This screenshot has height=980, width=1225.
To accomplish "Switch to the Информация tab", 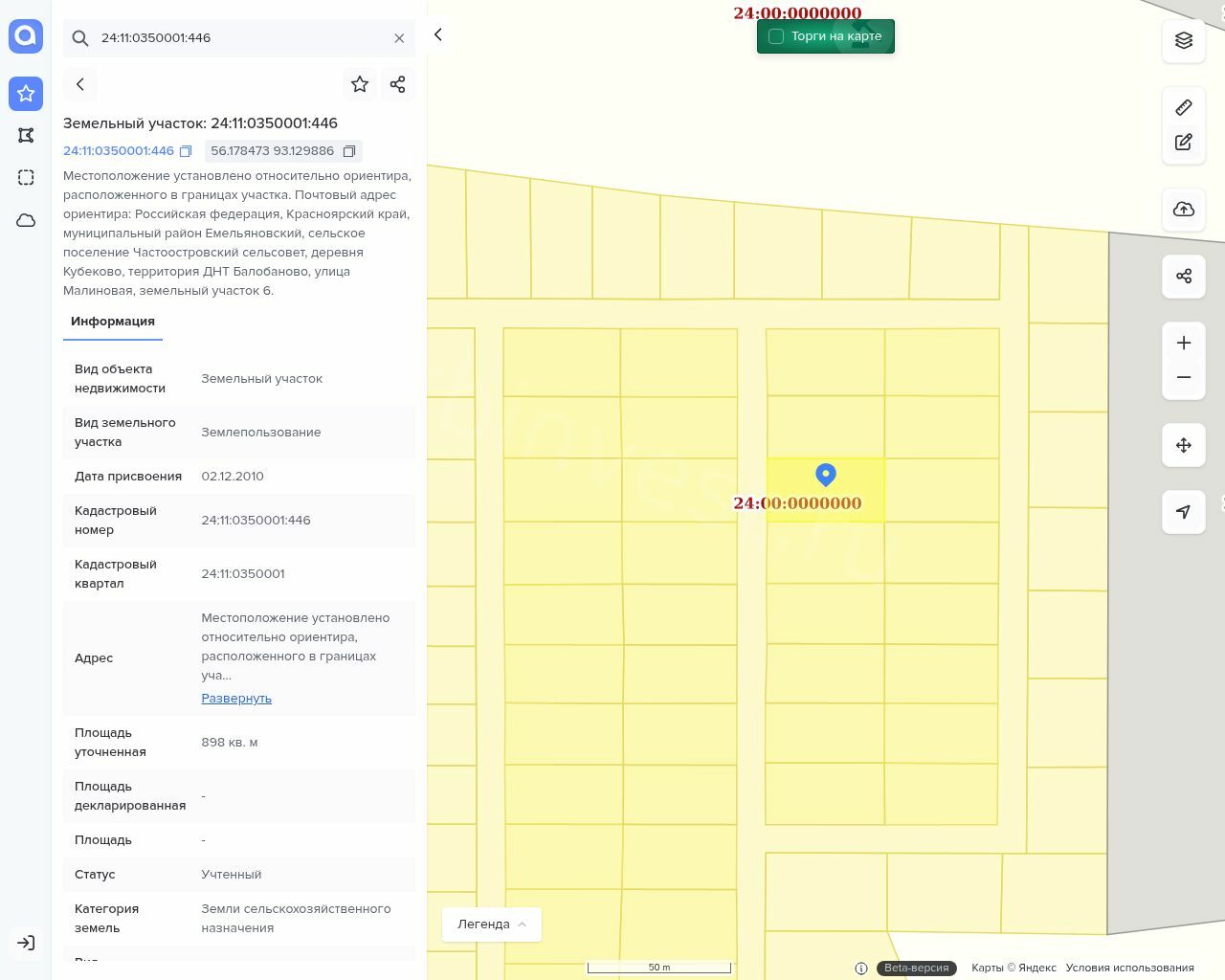I will [113, 322].
